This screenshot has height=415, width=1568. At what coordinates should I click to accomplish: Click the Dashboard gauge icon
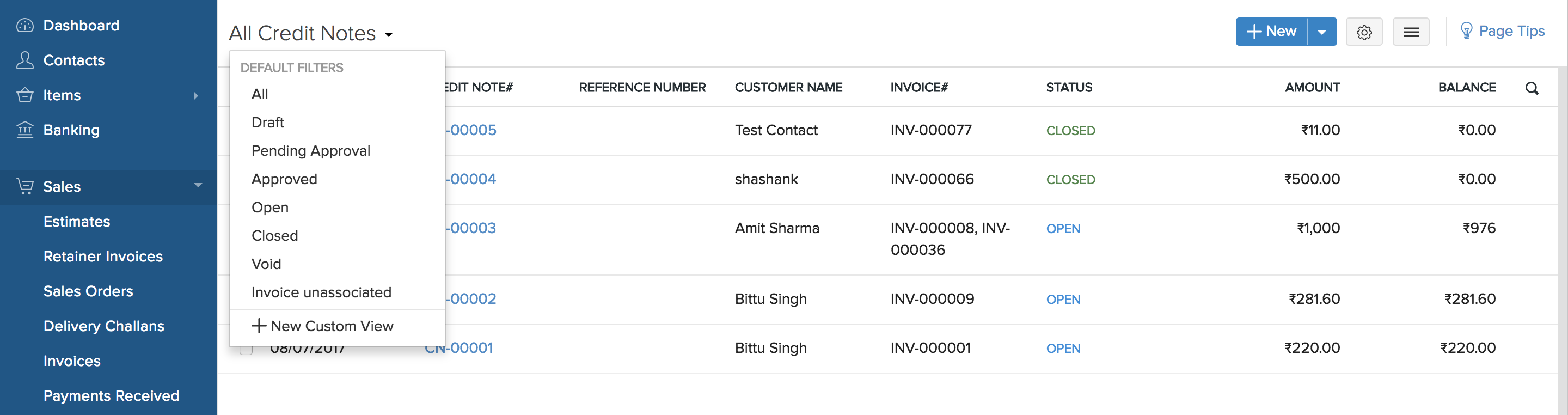point(25,26)
